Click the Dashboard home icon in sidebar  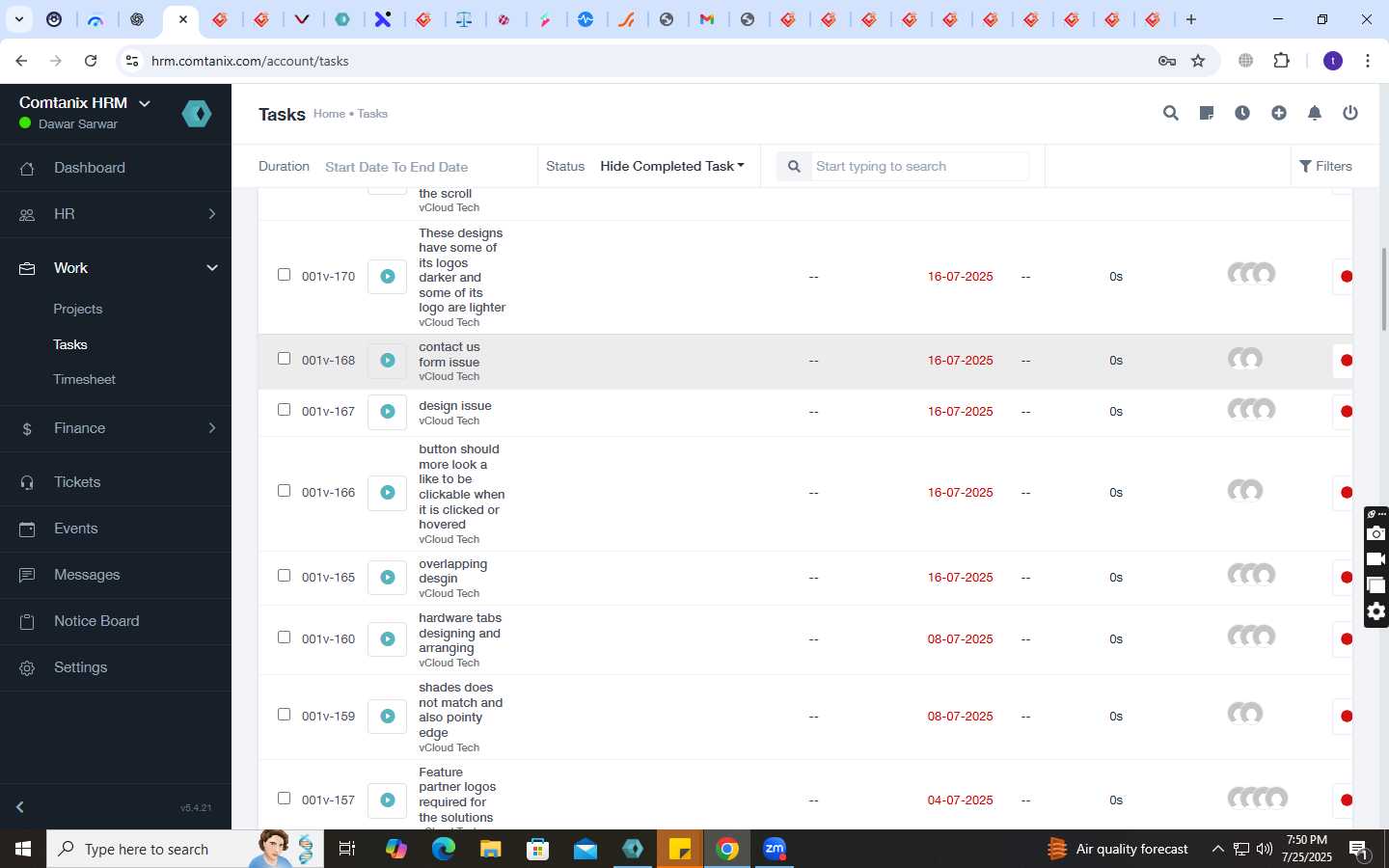point(27,169)
